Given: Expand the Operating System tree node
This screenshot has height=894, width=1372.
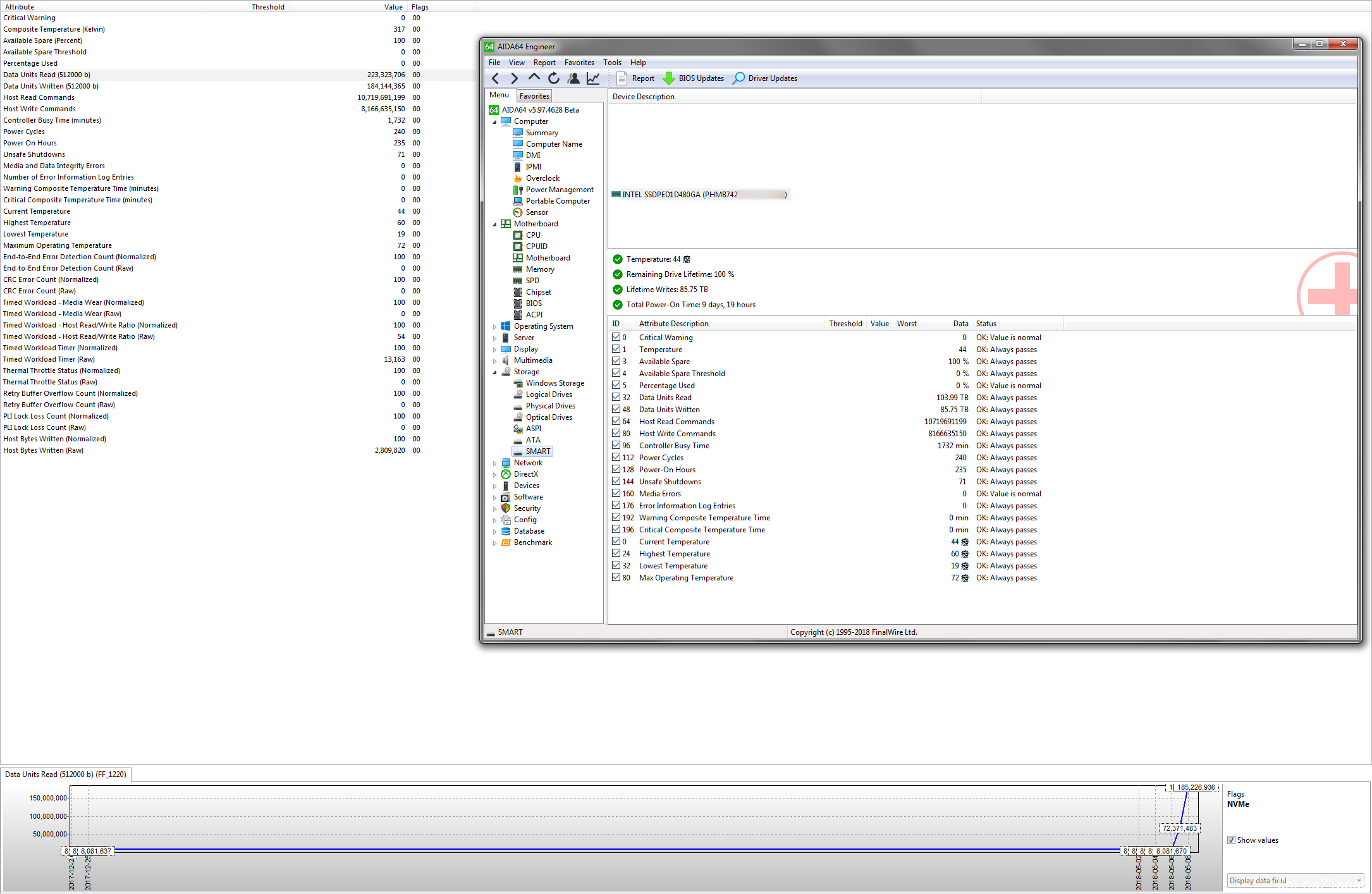Looking at the screenshot, I should point(494,327).
